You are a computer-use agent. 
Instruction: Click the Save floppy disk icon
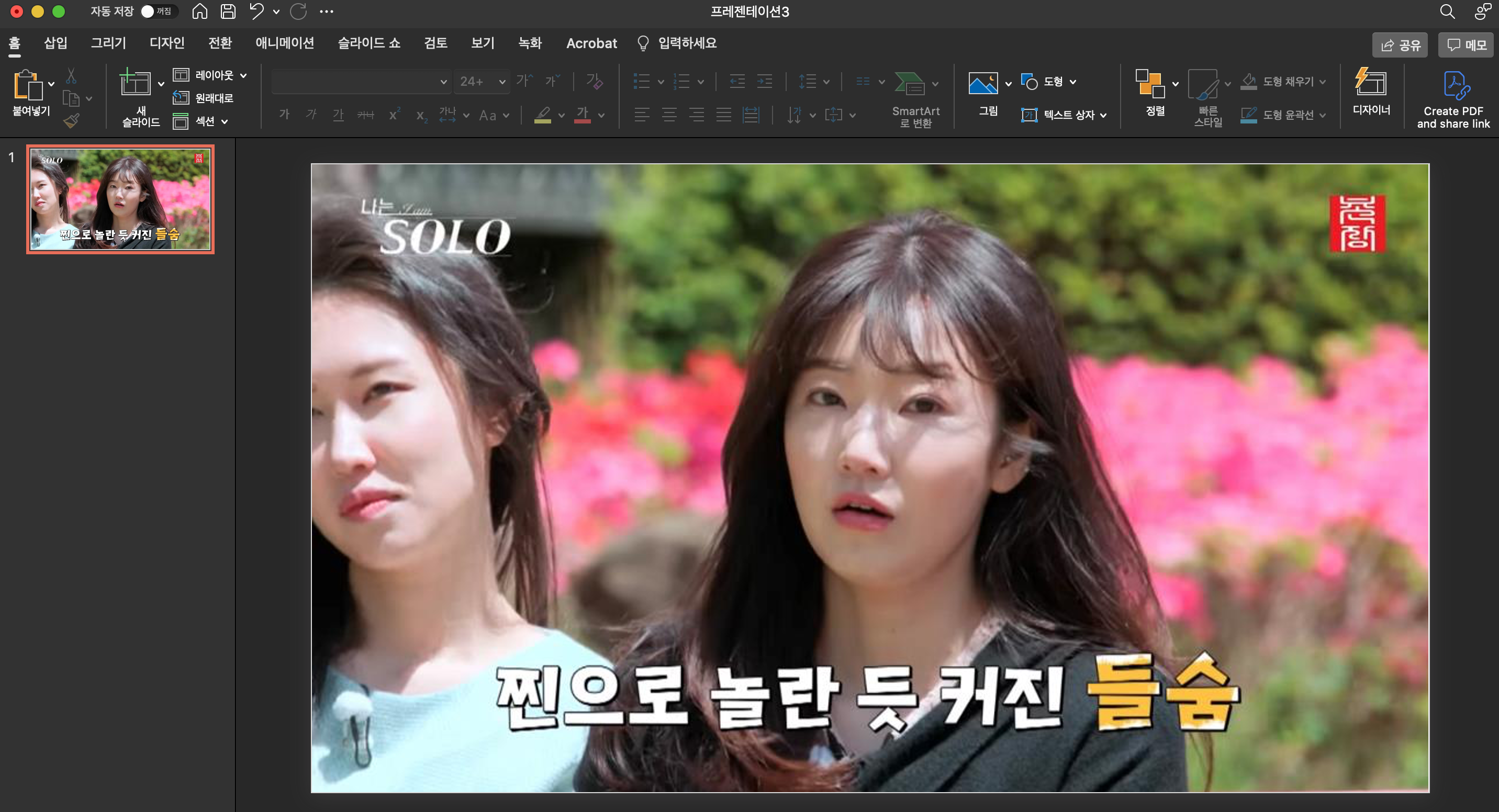tap(228, 12)
